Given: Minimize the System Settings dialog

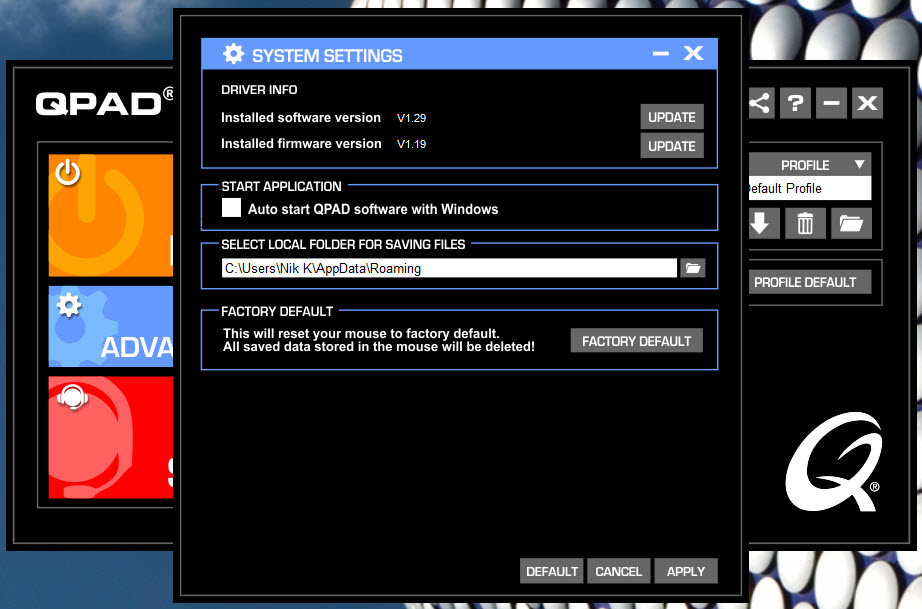Looking at the screenshot, I should (x=661, y=53).
